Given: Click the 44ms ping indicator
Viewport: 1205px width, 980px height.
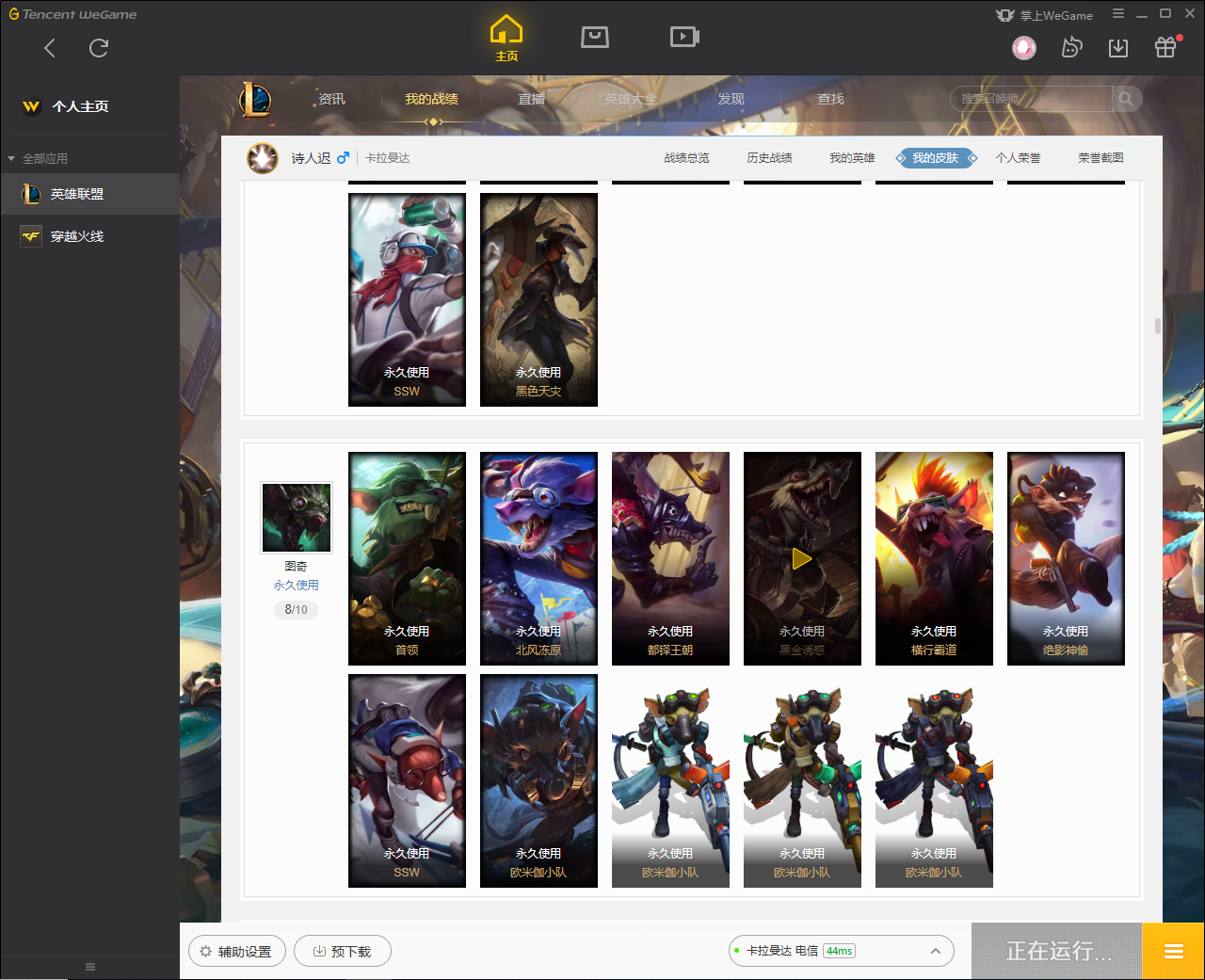Looking at the screenshot, I should [839, 951].
